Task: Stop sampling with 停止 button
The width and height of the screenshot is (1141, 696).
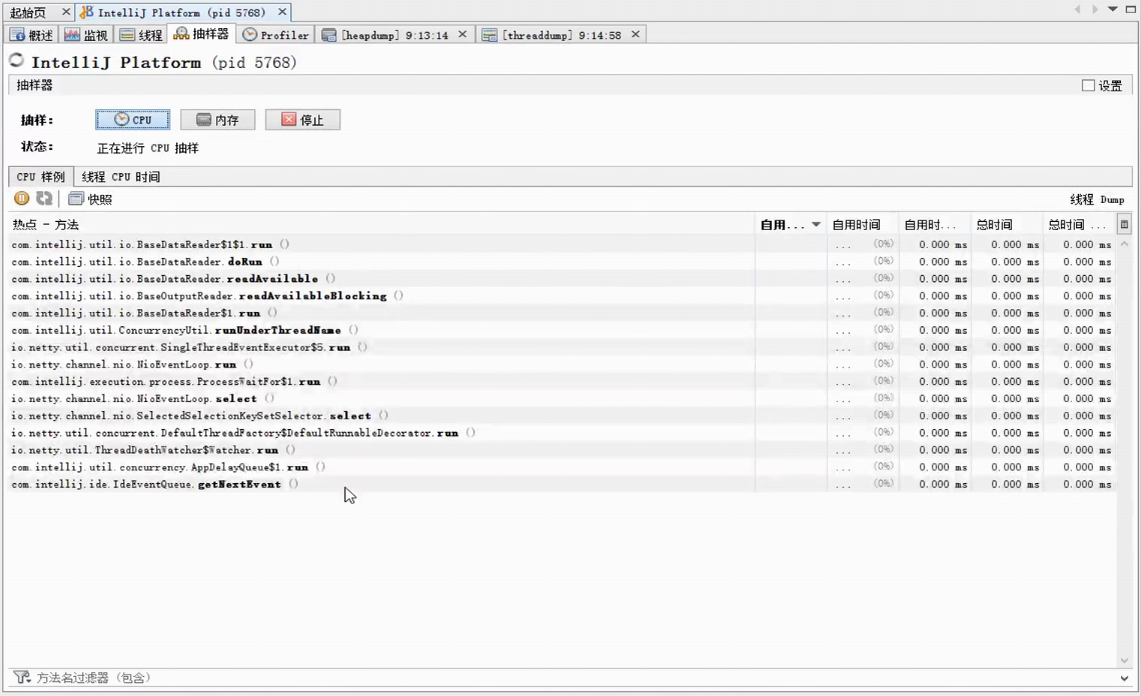Action: pyautogui.click(x=303, y=119)
